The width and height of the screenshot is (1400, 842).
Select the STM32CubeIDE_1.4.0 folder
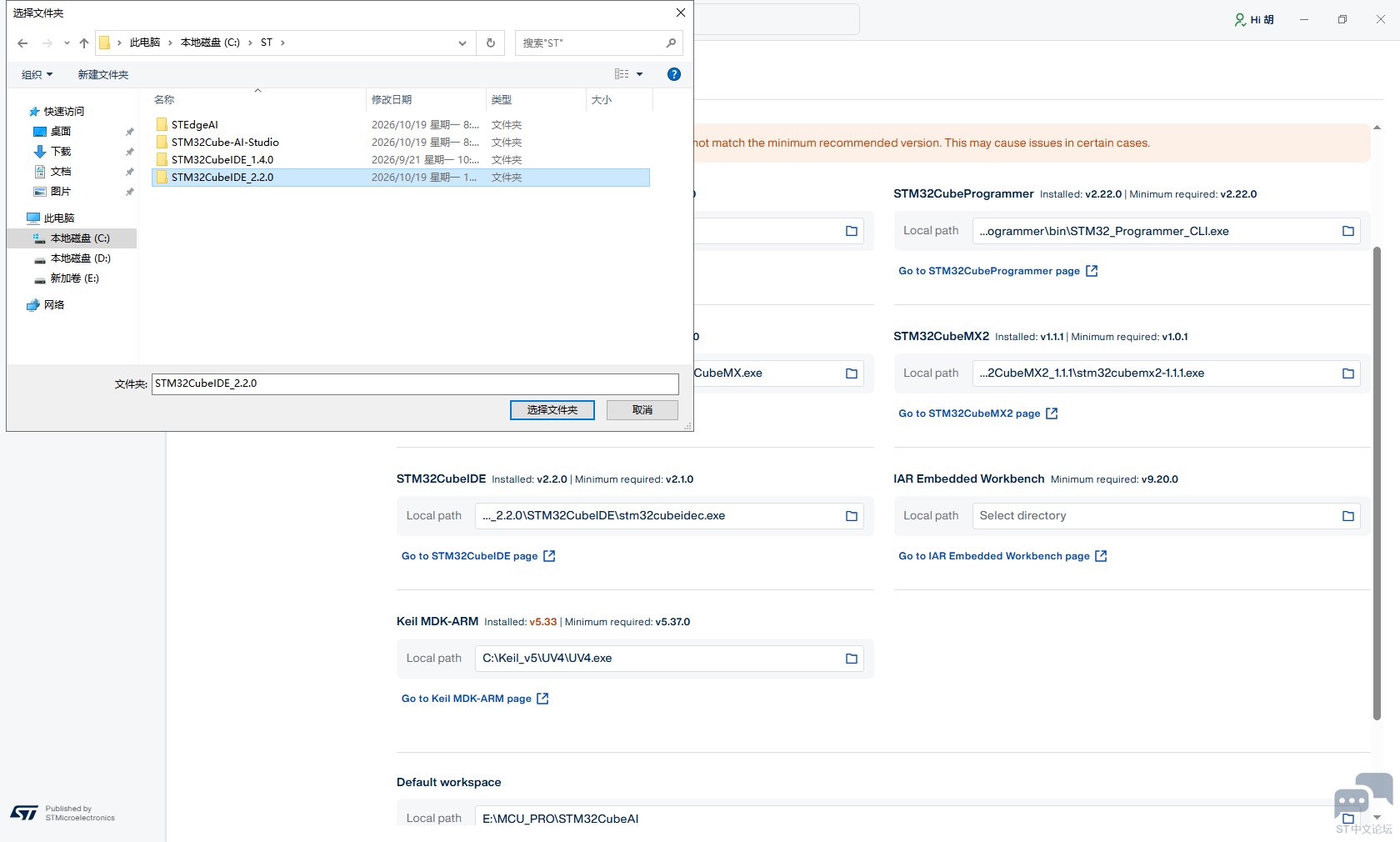[x=401, y=160]
